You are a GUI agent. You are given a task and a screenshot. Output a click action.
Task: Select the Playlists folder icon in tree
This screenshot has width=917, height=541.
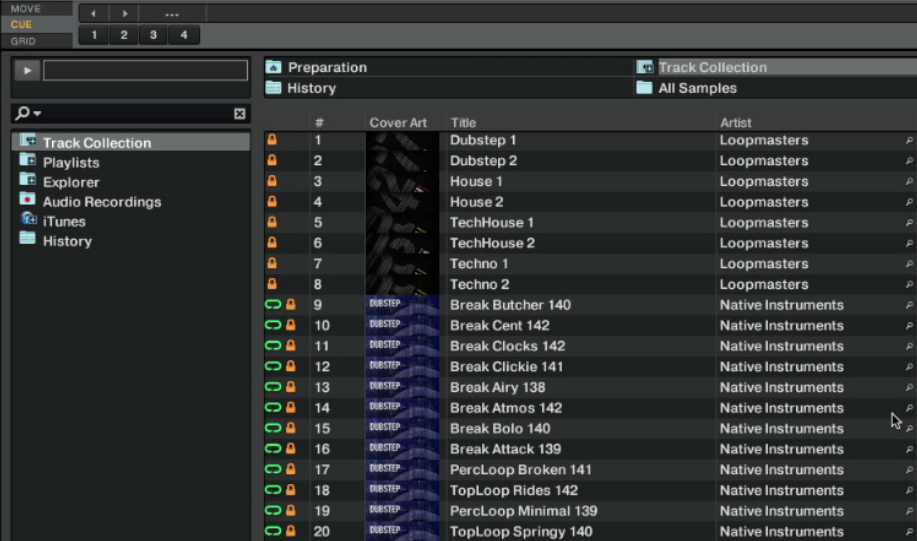[28, 162]
